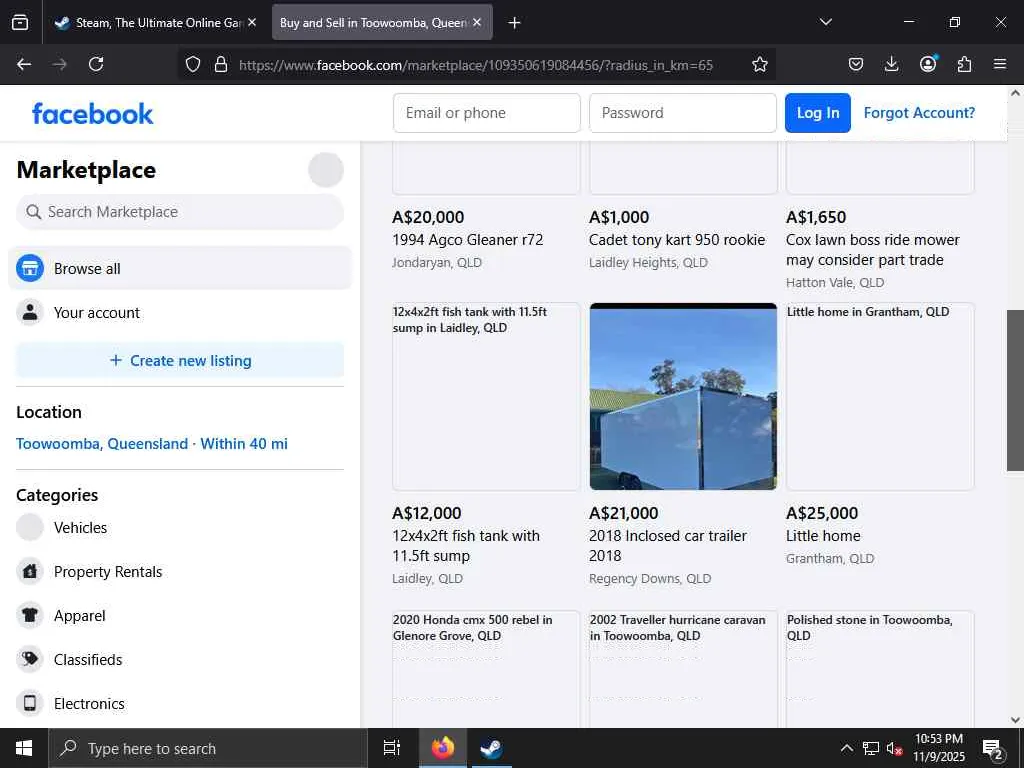
Task: Open 2018 Inclosed car trailer listing title
Action: tap(667, 546)
